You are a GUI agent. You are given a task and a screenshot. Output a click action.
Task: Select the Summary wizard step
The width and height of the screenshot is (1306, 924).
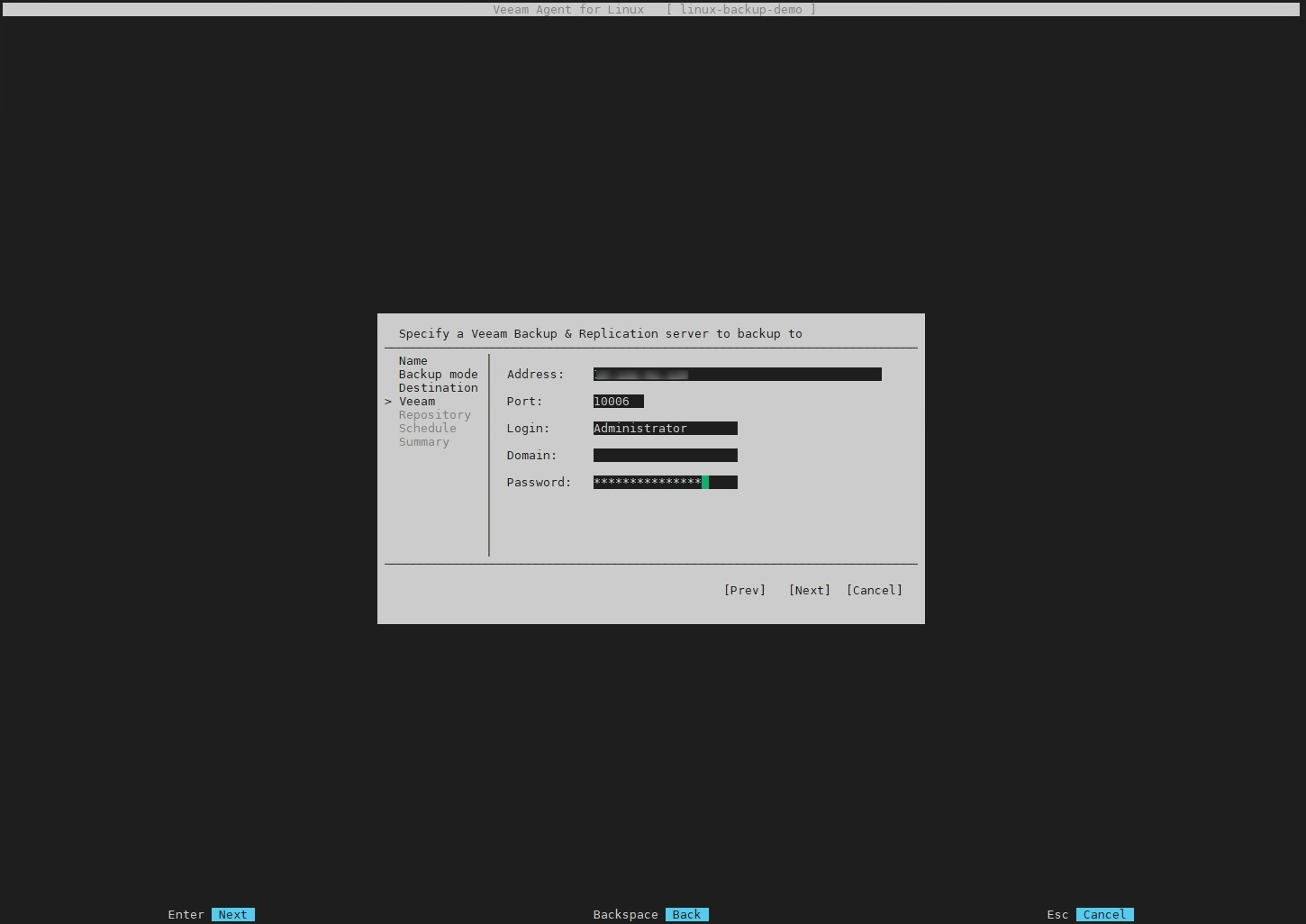click(x=423, y=442)
